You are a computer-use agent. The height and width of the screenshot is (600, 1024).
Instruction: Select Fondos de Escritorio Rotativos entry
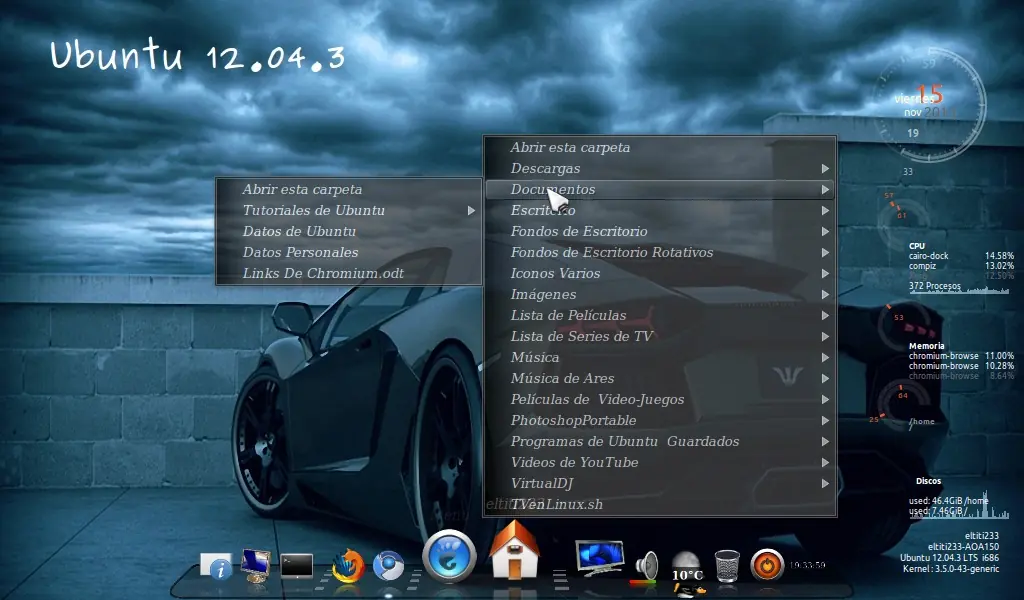[660, 252]
